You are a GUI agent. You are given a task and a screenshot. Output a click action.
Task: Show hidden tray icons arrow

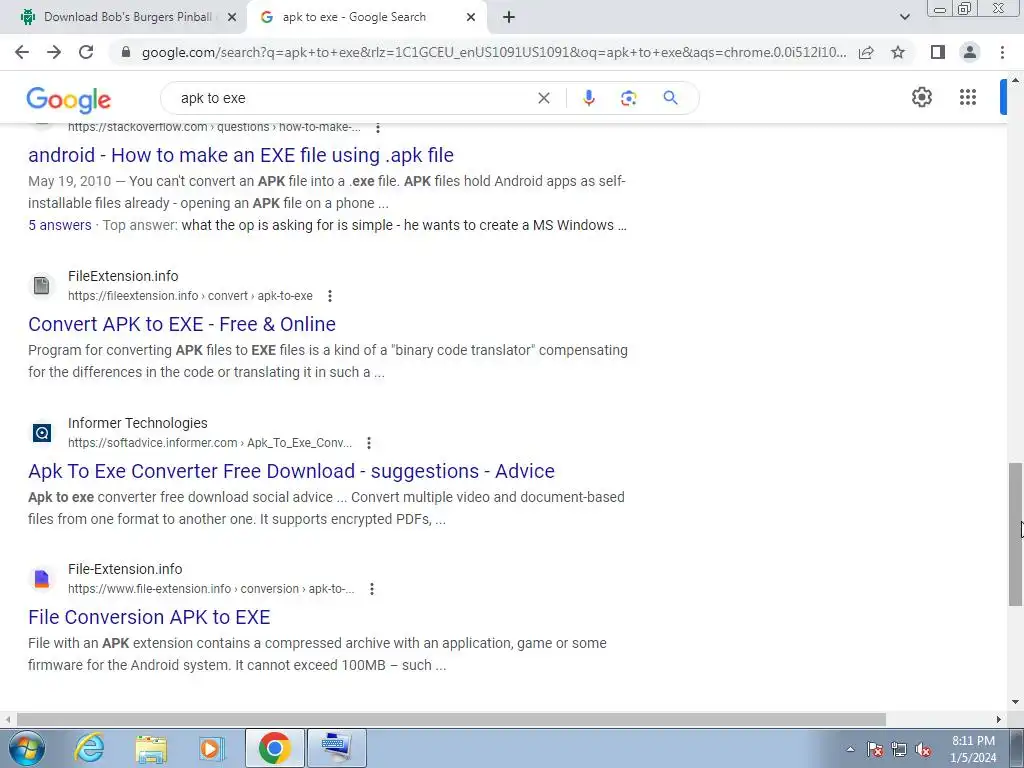tap(850, 750)
